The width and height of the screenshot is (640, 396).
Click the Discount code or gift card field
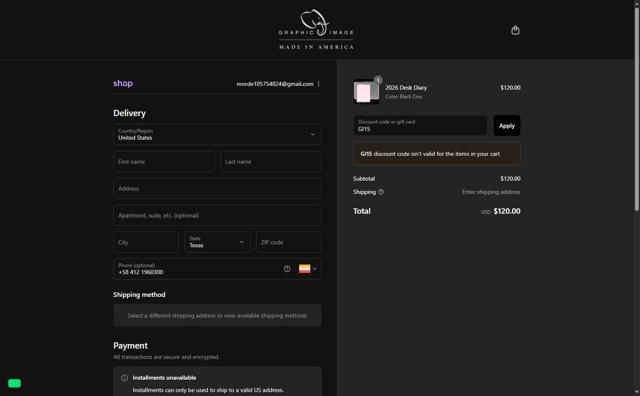[420, 125]
